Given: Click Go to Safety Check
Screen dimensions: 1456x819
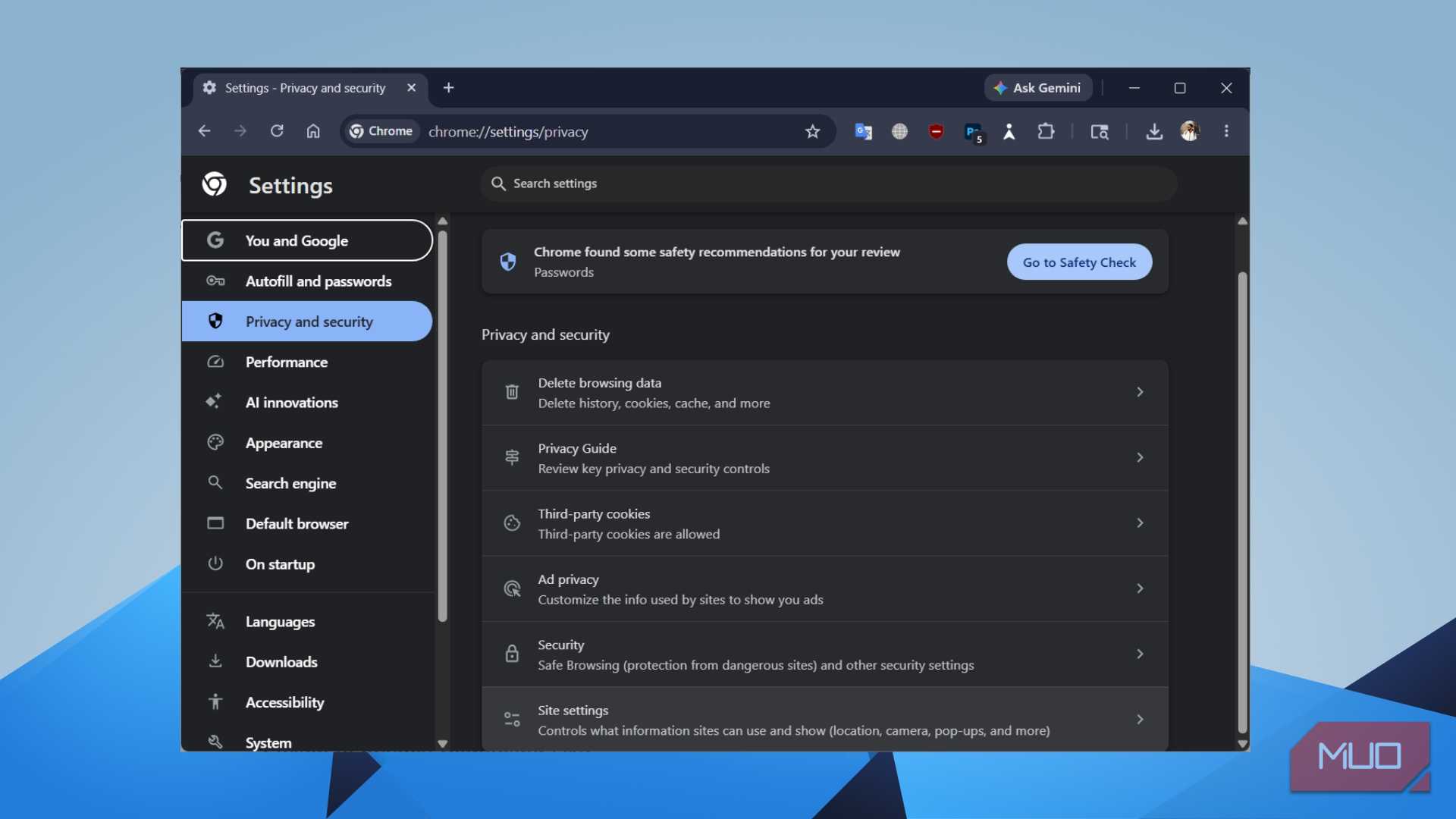Looking at the screenshot, I should (1079, 262).
